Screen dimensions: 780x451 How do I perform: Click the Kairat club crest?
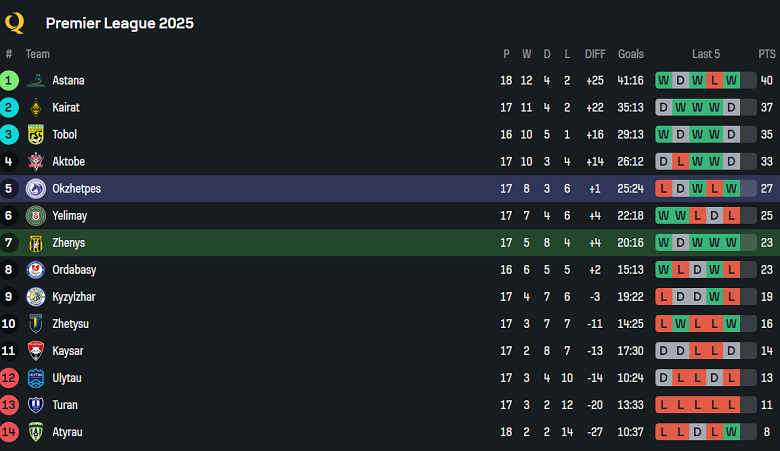click(x=36, y=107)
